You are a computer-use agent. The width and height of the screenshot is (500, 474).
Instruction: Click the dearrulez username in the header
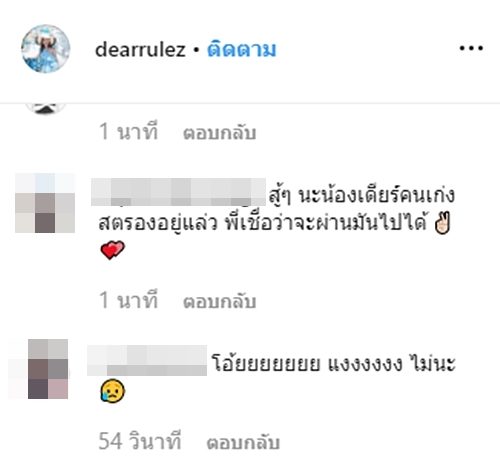[140, 50]
